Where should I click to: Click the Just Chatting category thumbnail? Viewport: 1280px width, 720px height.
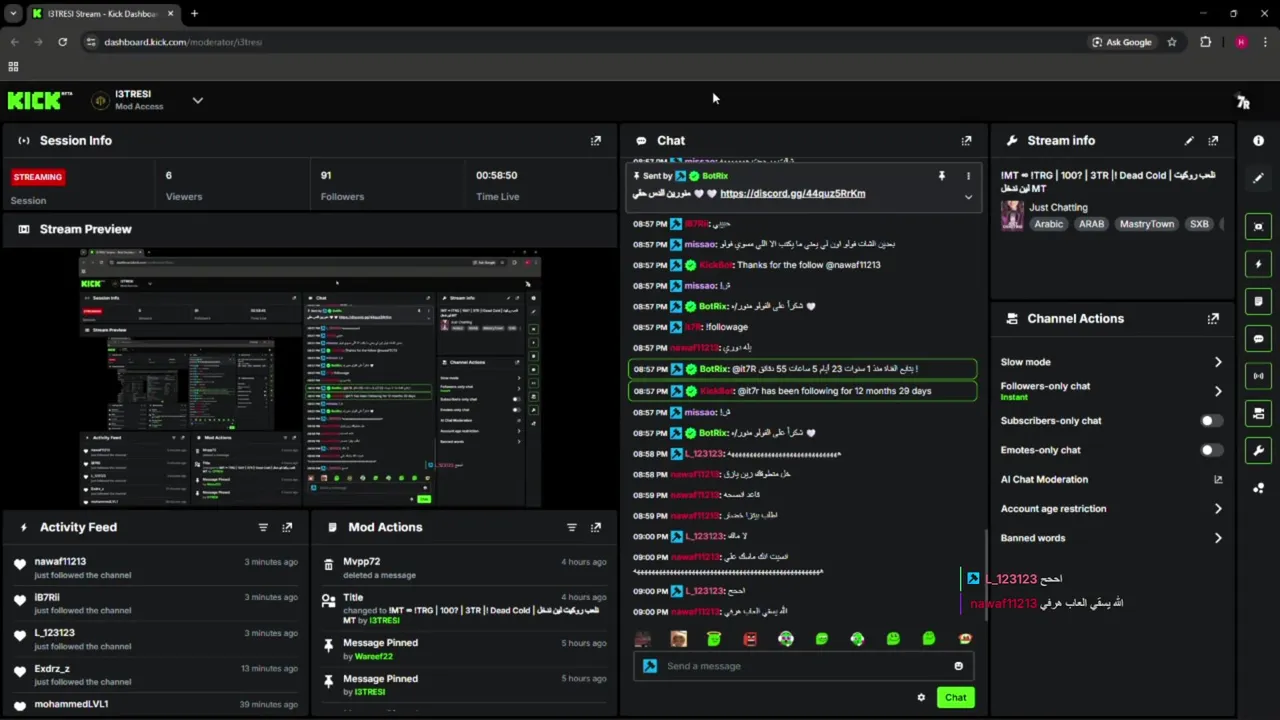coord(1012,216)
